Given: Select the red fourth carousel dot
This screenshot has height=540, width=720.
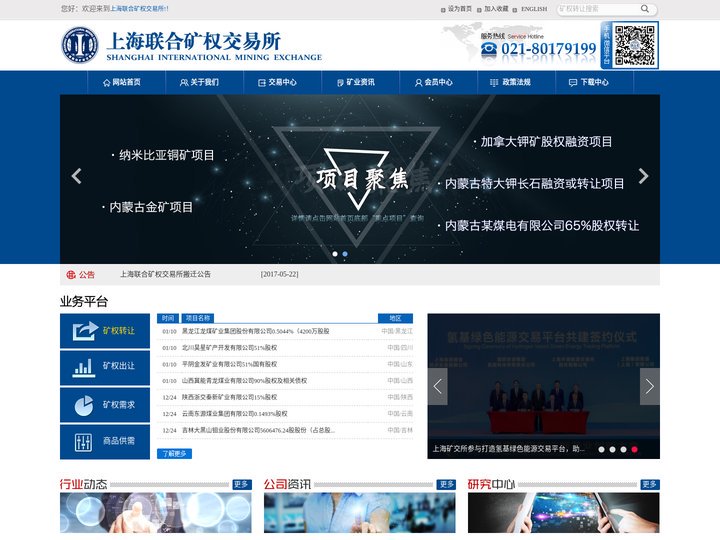Looking at the screenshot, I should [x=635, y=450].
